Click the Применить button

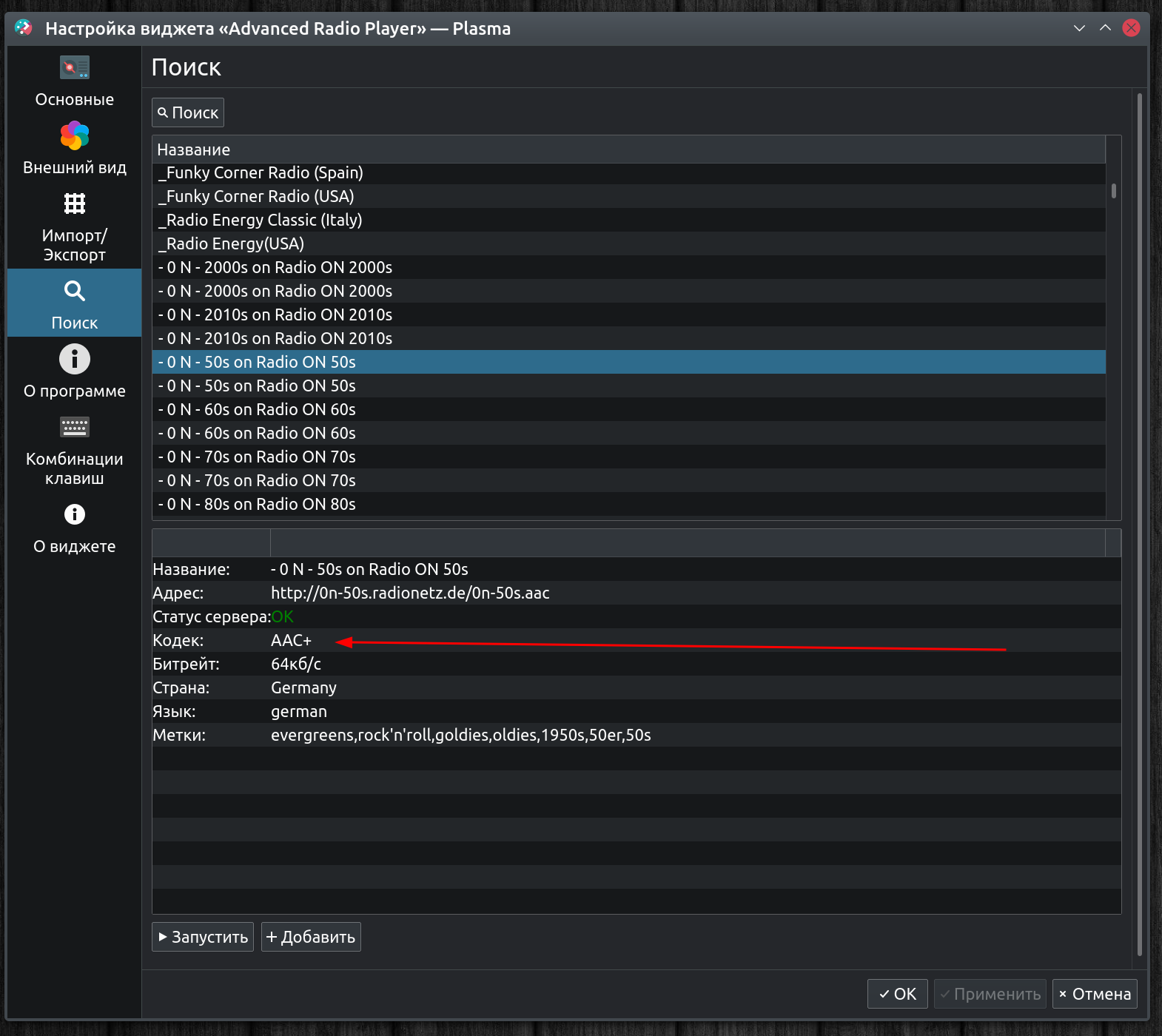coord(990,994)
